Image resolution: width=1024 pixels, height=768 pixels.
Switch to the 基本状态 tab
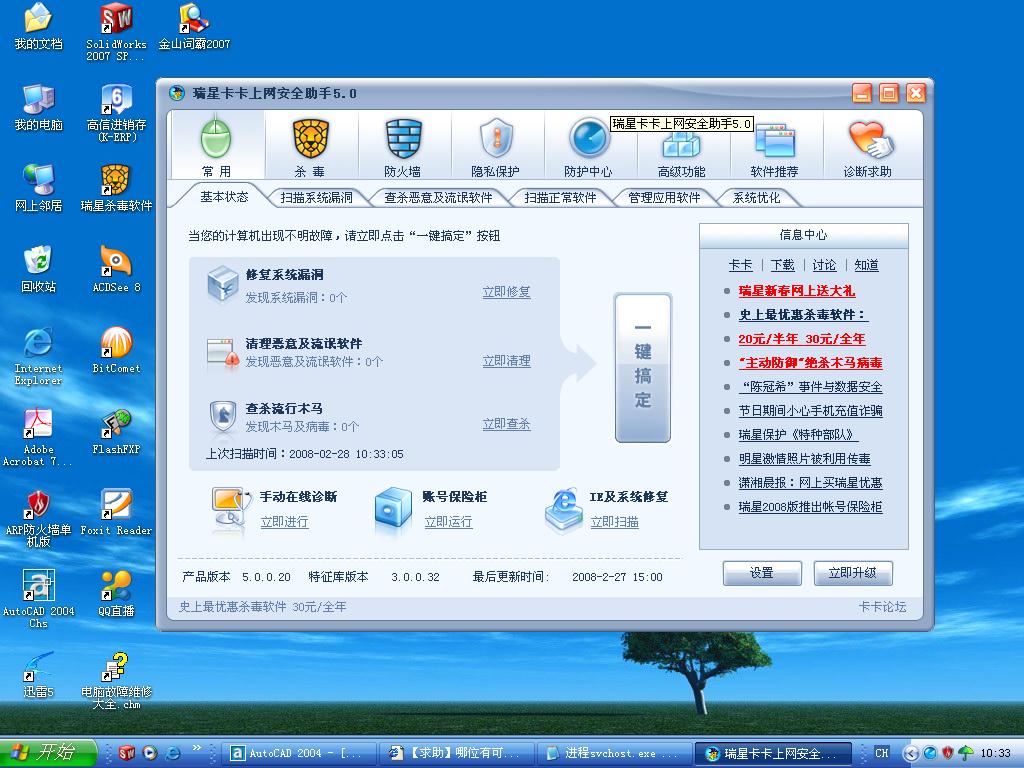224,197
